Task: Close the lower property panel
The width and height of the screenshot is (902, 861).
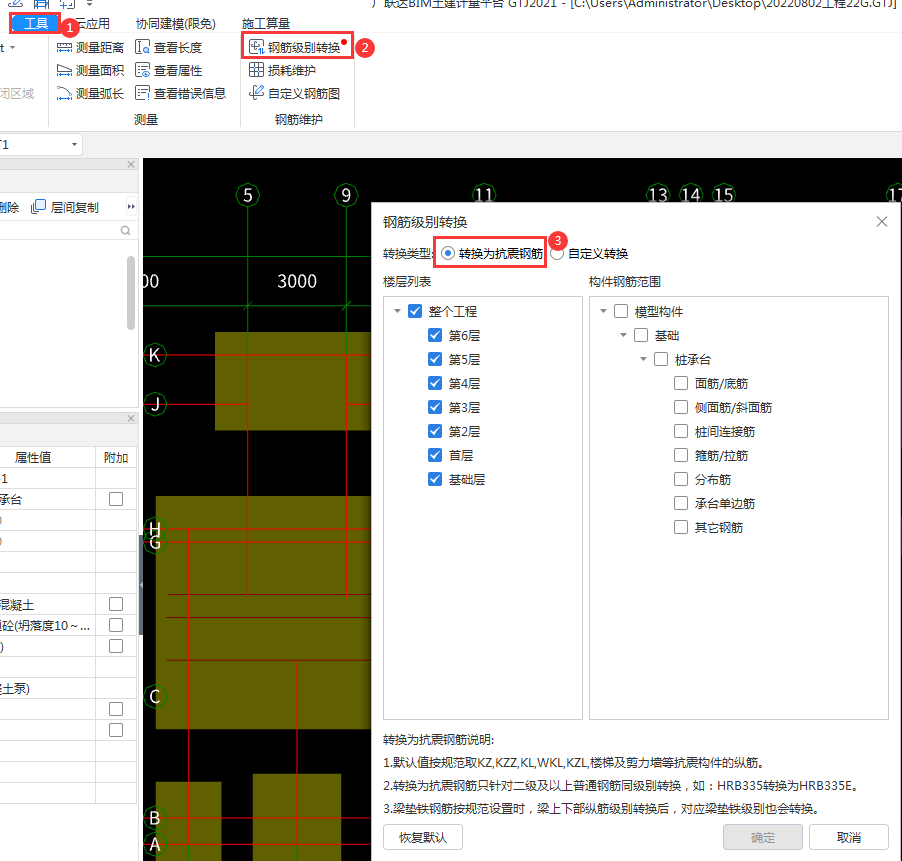Action: point(131,418)
